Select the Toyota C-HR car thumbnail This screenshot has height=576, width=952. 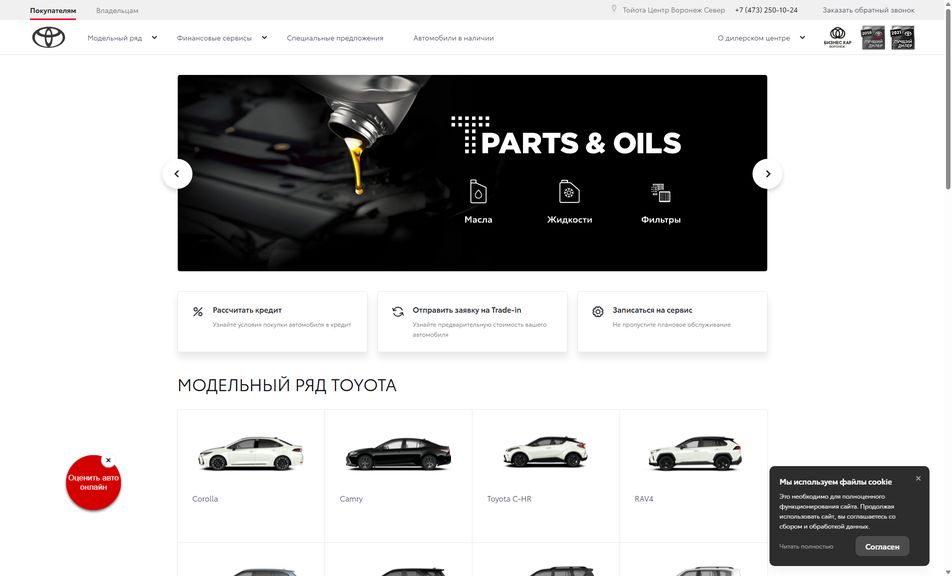click(546, 452)
